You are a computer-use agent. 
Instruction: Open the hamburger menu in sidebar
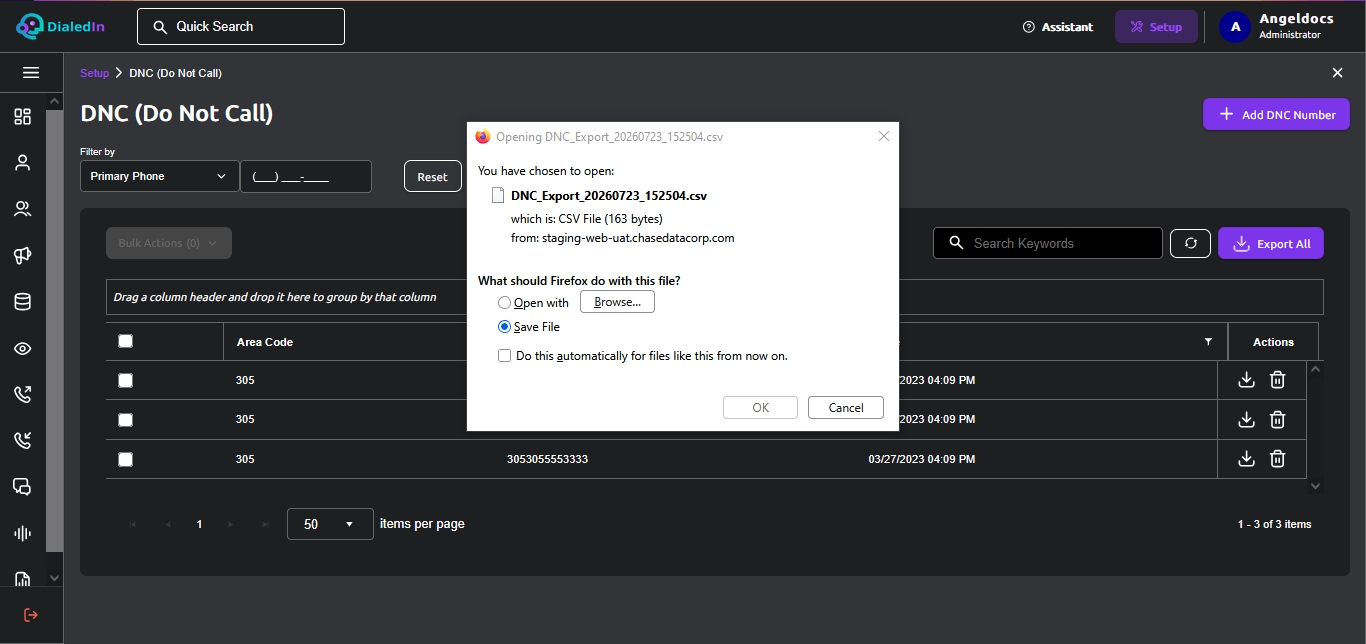pos(31,73)
